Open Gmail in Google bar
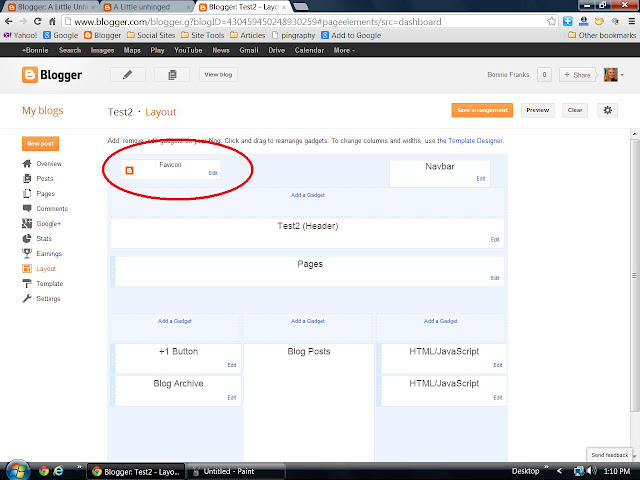The height and width of the screenshot is (480, 640). (x=249, y=50)
